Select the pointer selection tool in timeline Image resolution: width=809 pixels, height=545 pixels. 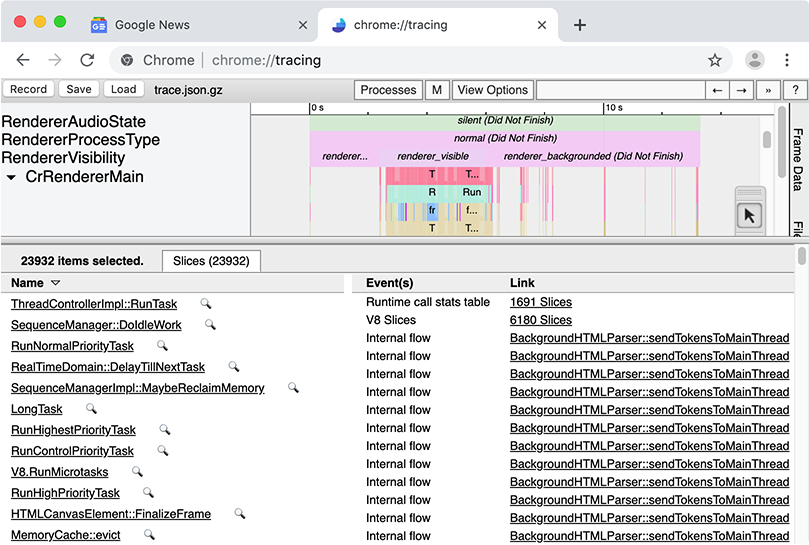(x=750, y=215)
